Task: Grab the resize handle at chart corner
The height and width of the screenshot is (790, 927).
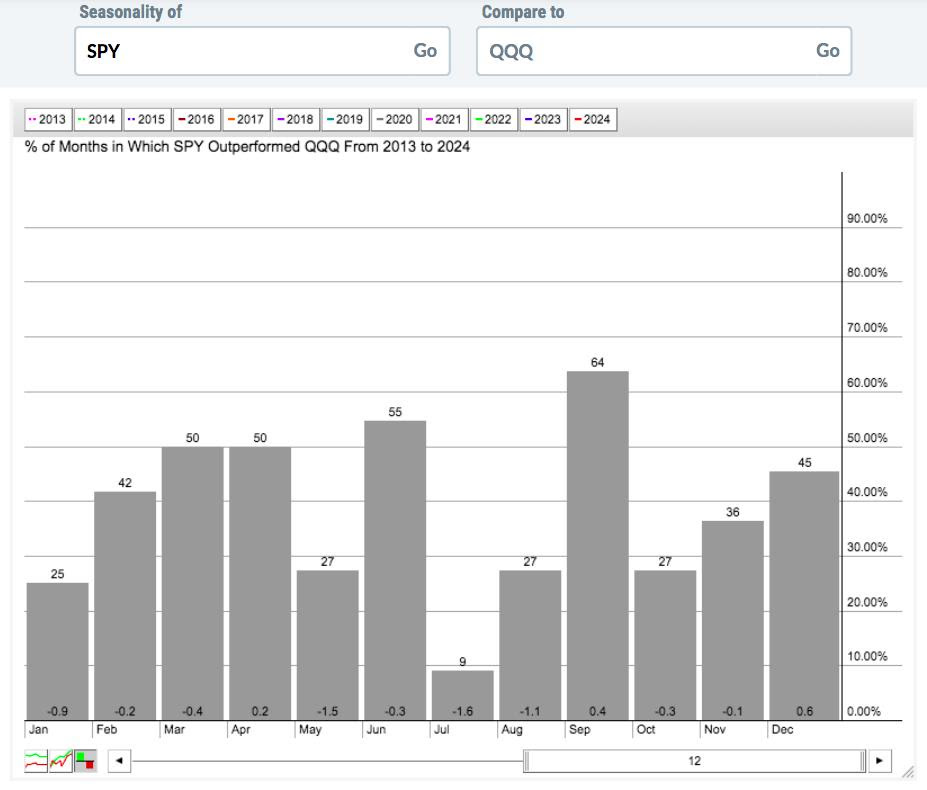Action: click(x=907, y=771)
